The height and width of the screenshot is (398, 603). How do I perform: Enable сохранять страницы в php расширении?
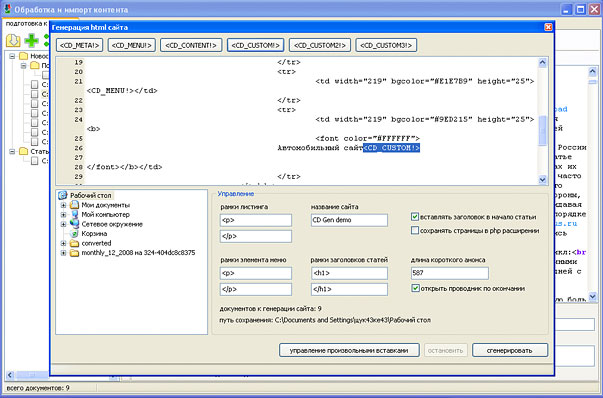point(415,231)
